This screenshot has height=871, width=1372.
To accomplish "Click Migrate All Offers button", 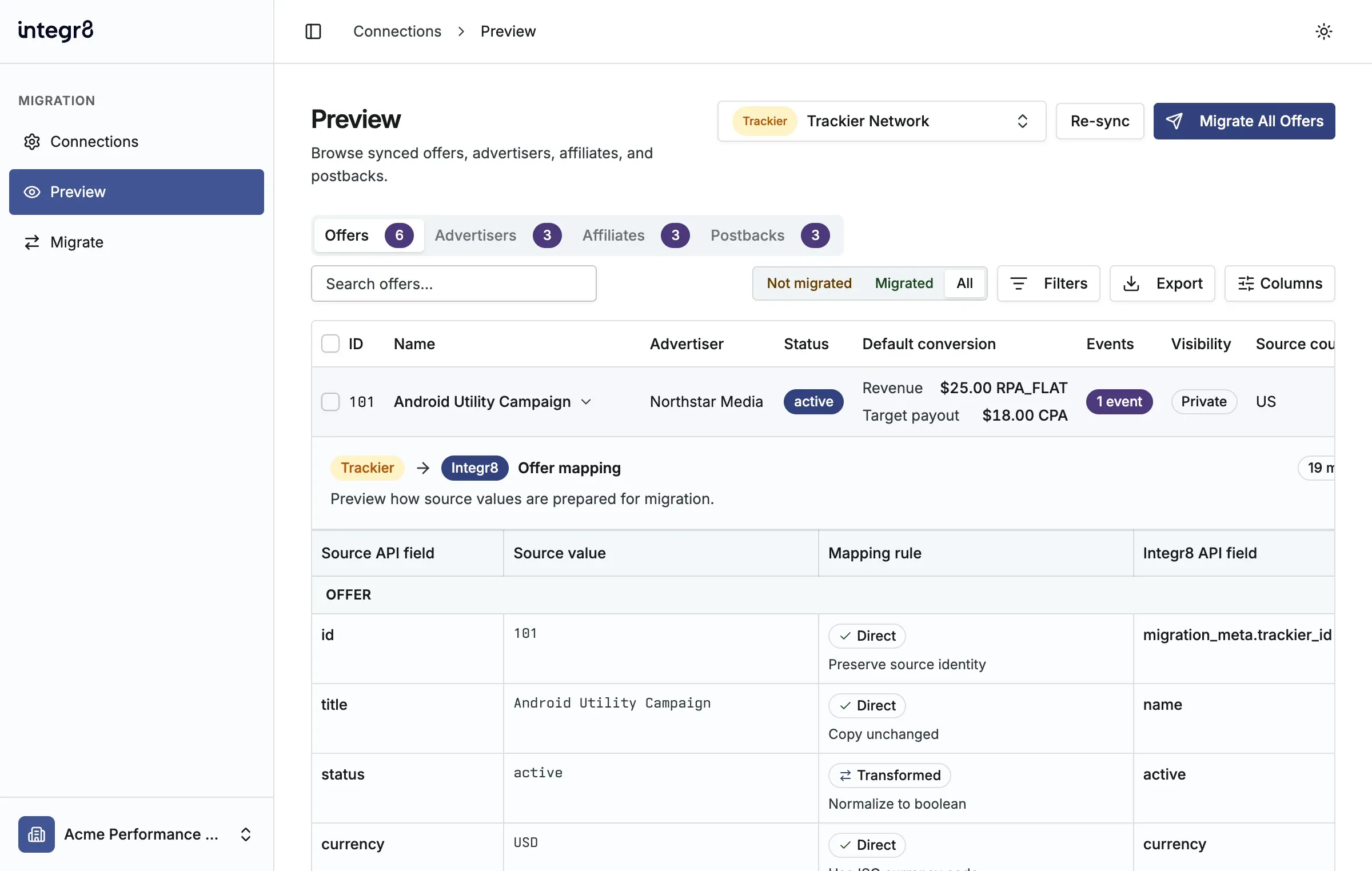I will [1244, 121].
